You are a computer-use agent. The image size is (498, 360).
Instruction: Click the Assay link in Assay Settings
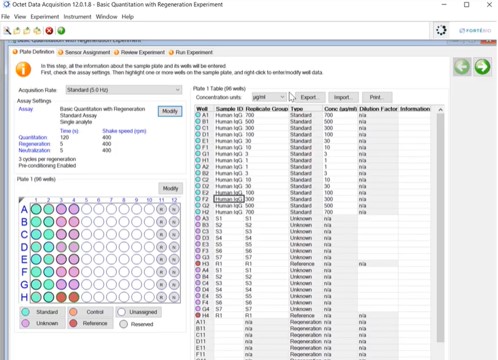[26, 109]
